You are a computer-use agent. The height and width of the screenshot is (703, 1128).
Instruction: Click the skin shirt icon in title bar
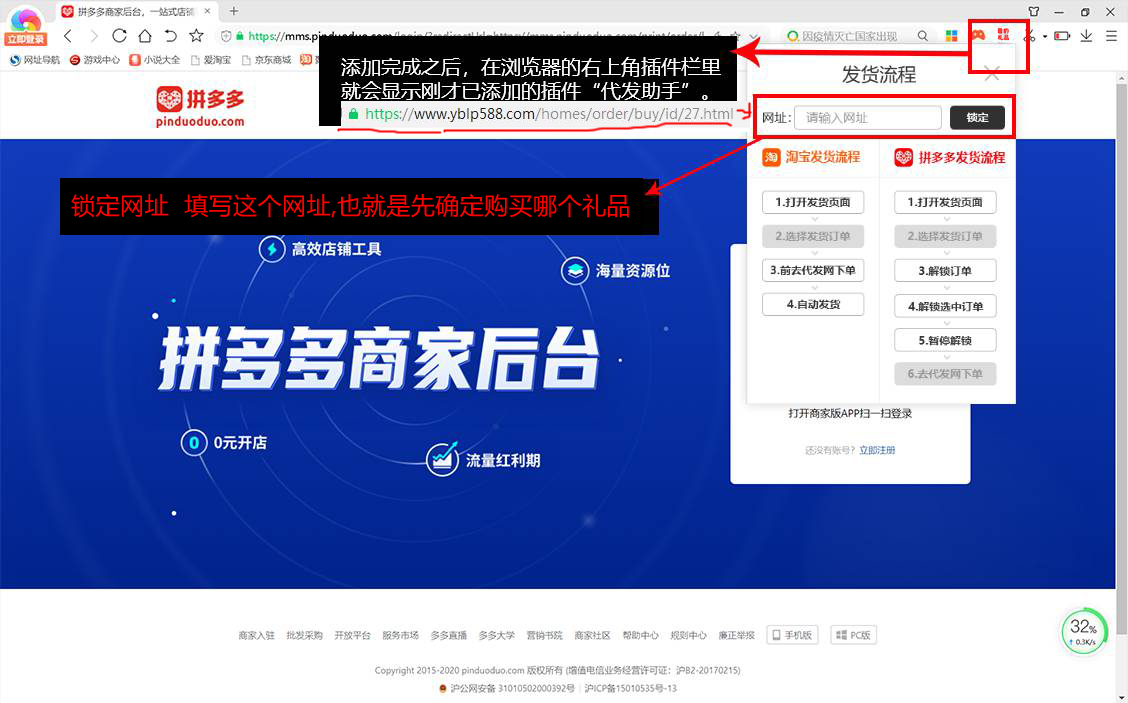pos(1034,12)
